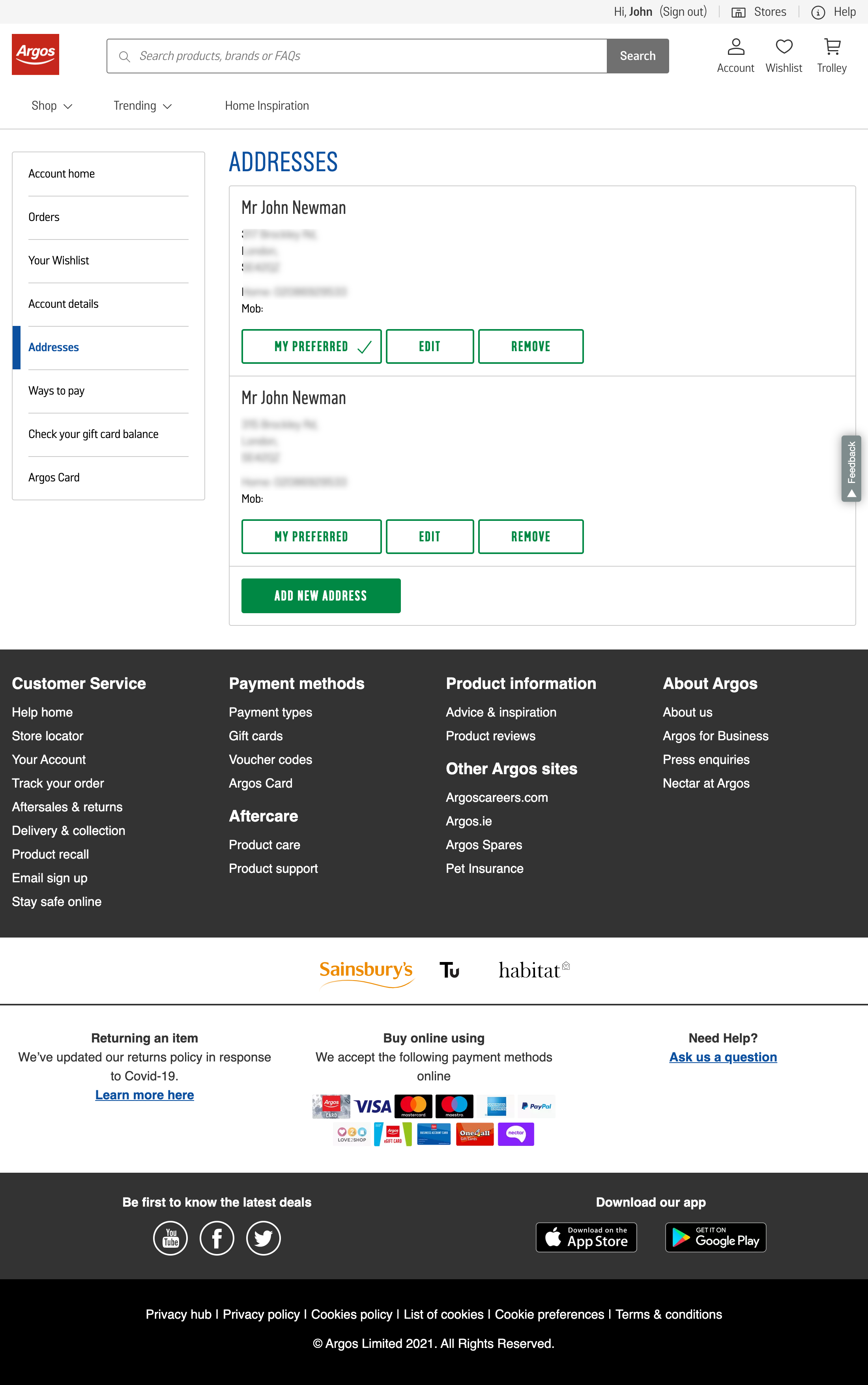Screen dimensions: 868x1385
Task: Open Argos YouTube channel icon
Action: tap(170, 1238)
